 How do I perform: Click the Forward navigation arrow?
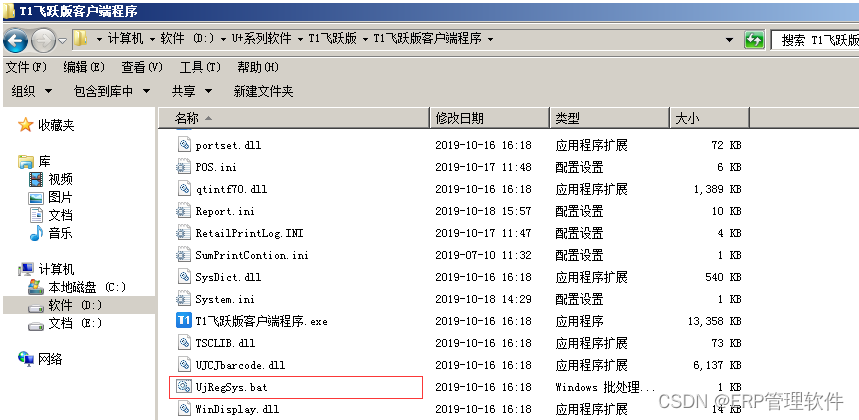click(43, 39)
